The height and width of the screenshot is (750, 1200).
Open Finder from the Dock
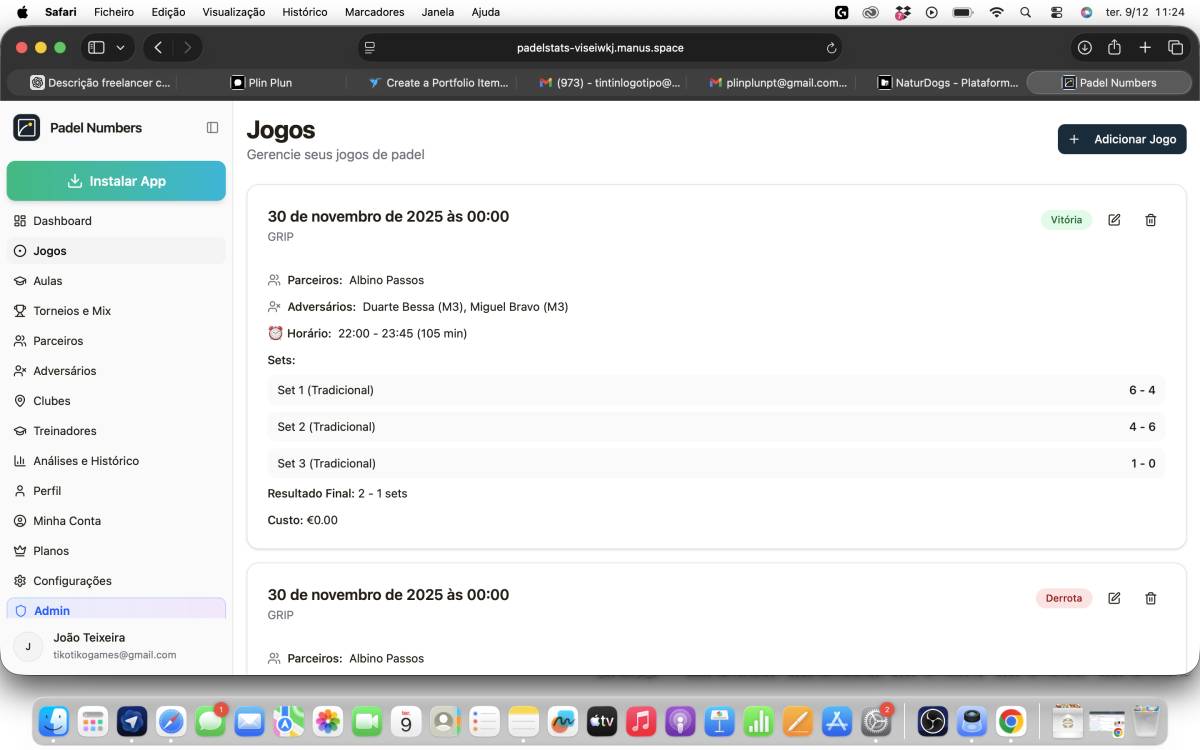(x=54, y=720)
